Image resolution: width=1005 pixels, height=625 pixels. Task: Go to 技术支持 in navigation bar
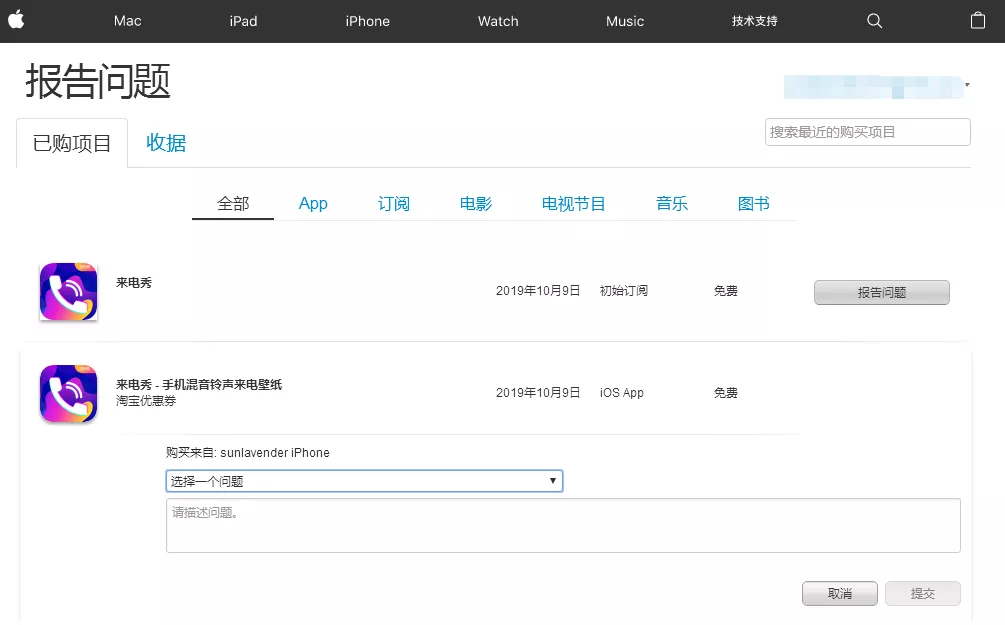tap(754, 21)
